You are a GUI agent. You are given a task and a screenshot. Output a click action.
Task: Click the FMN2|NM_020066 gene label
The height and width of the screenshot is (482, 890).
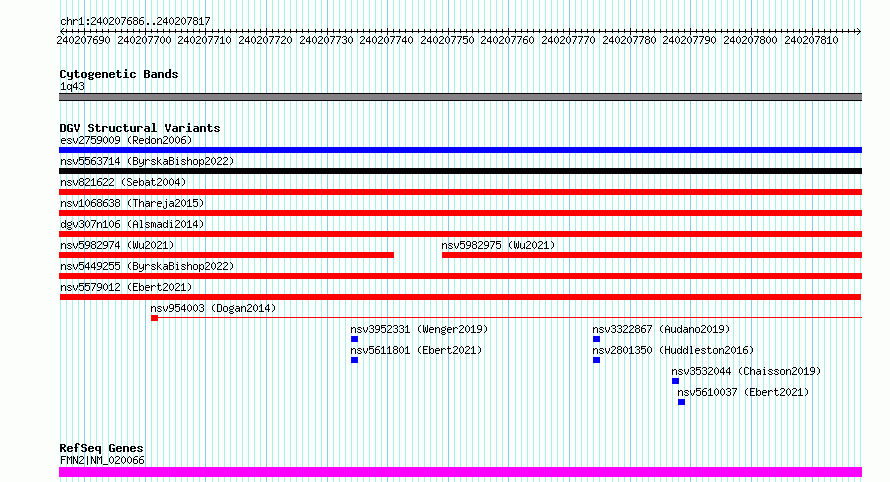tap(102, 460)
